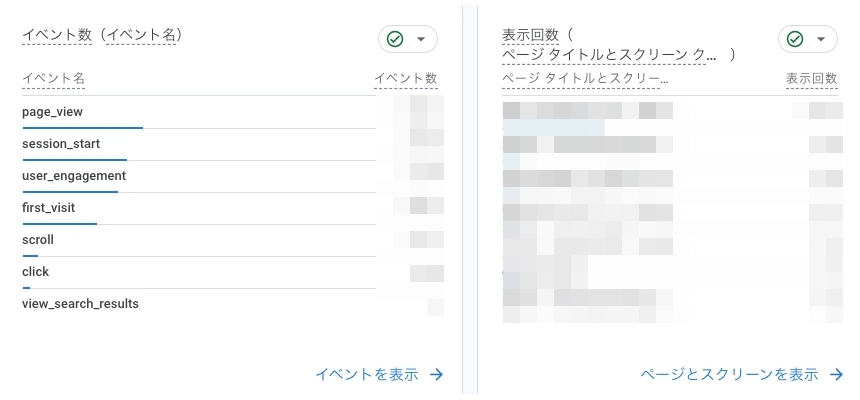
Task: Click イベント数 column header
Action: click(406, 79)
